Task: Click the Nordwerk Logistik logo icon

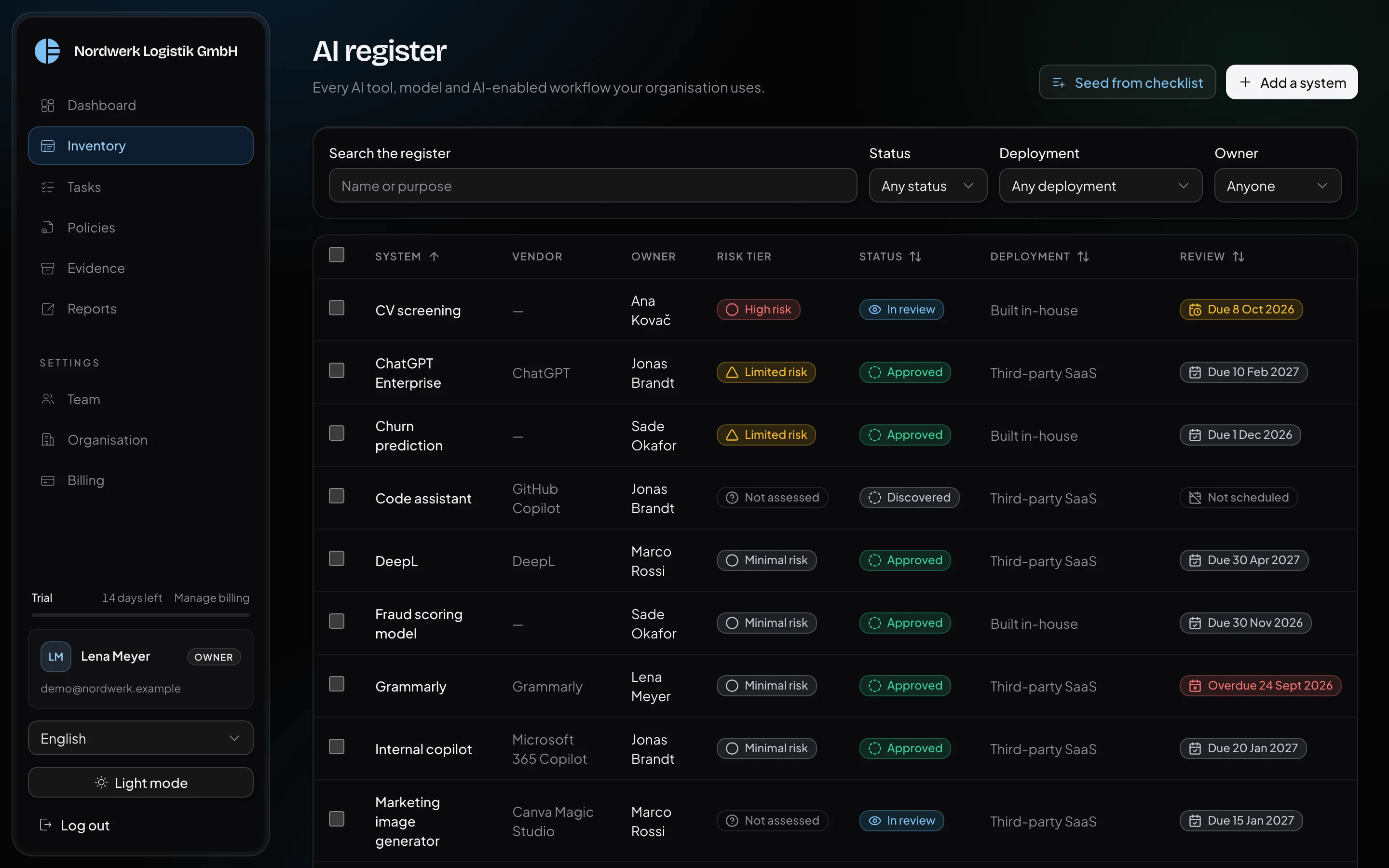Action: tap(47, 51)
